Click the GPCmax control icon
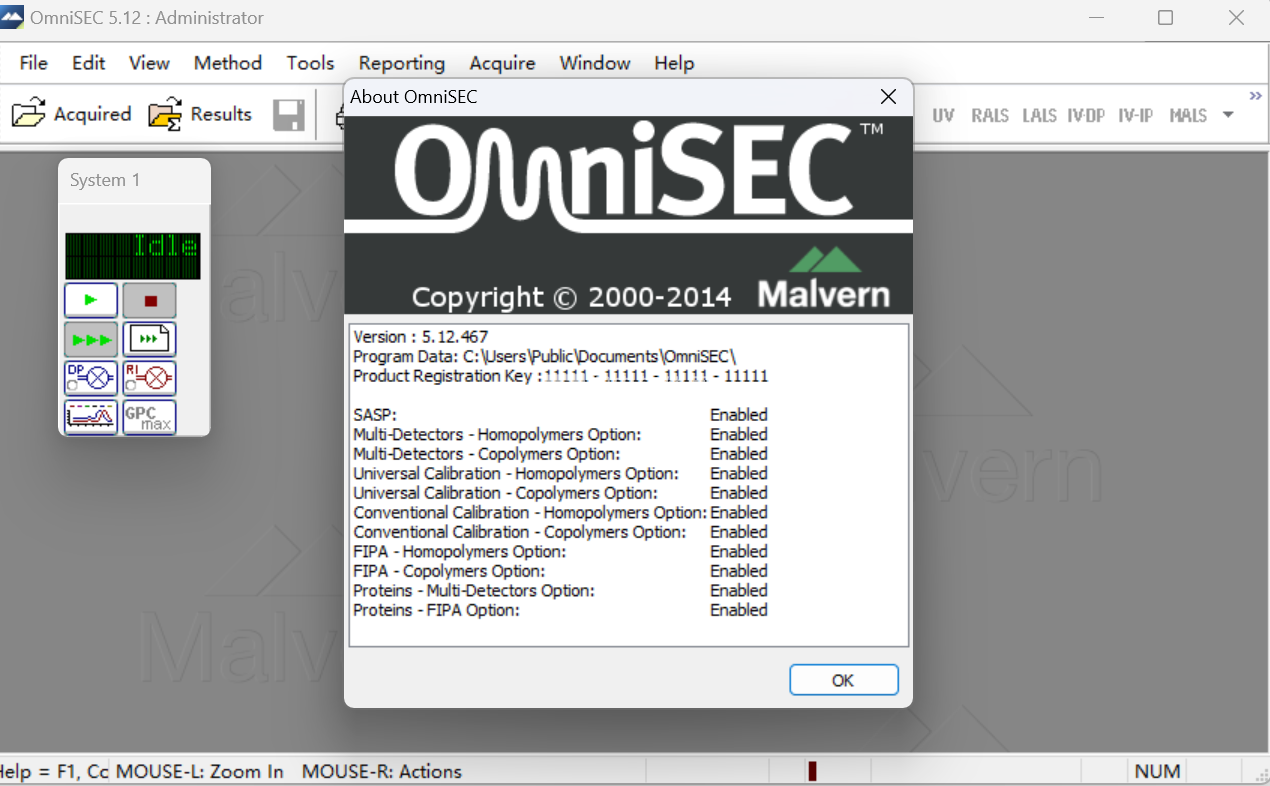The height and width of the screenshot is (786, 1270). tap(150, 417)
